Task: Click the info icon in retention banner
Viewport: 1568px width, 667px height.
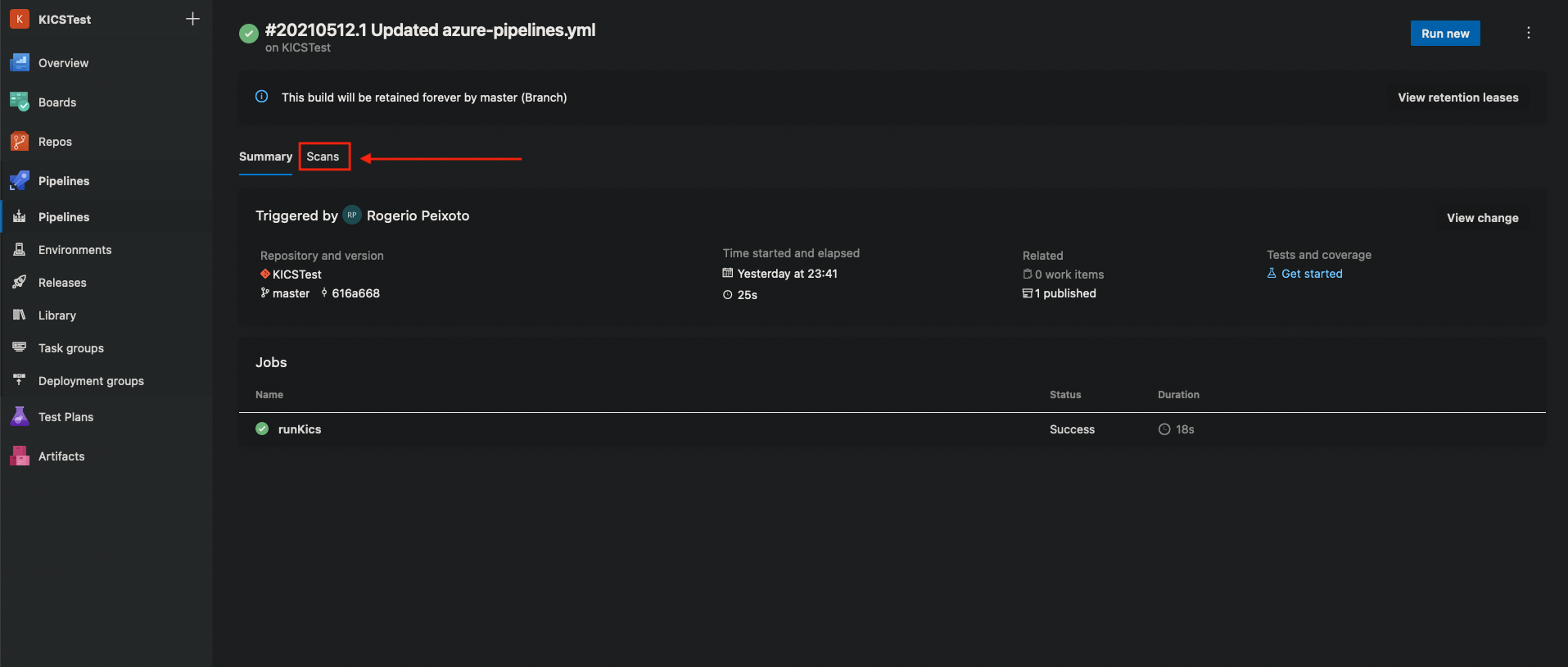Action: click(x=262, y=97)
